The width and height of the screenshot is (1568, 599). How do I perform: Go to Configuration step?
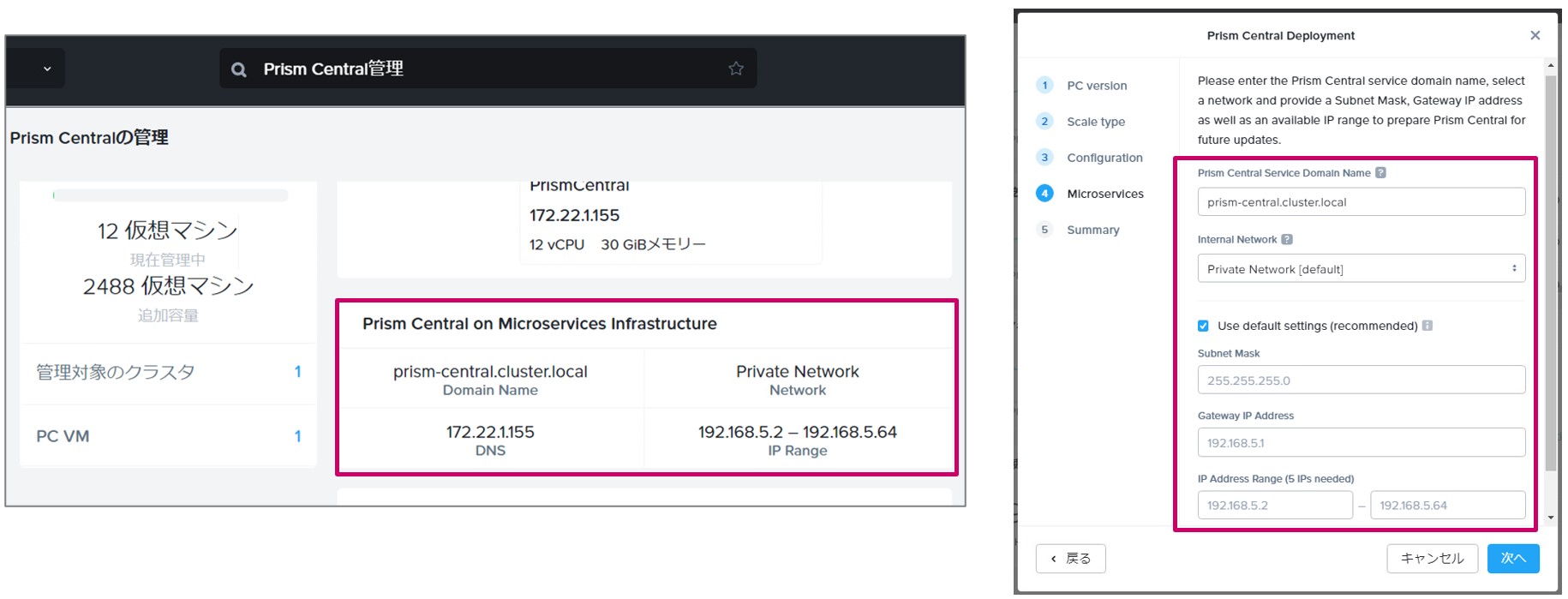coord(1104,158)
